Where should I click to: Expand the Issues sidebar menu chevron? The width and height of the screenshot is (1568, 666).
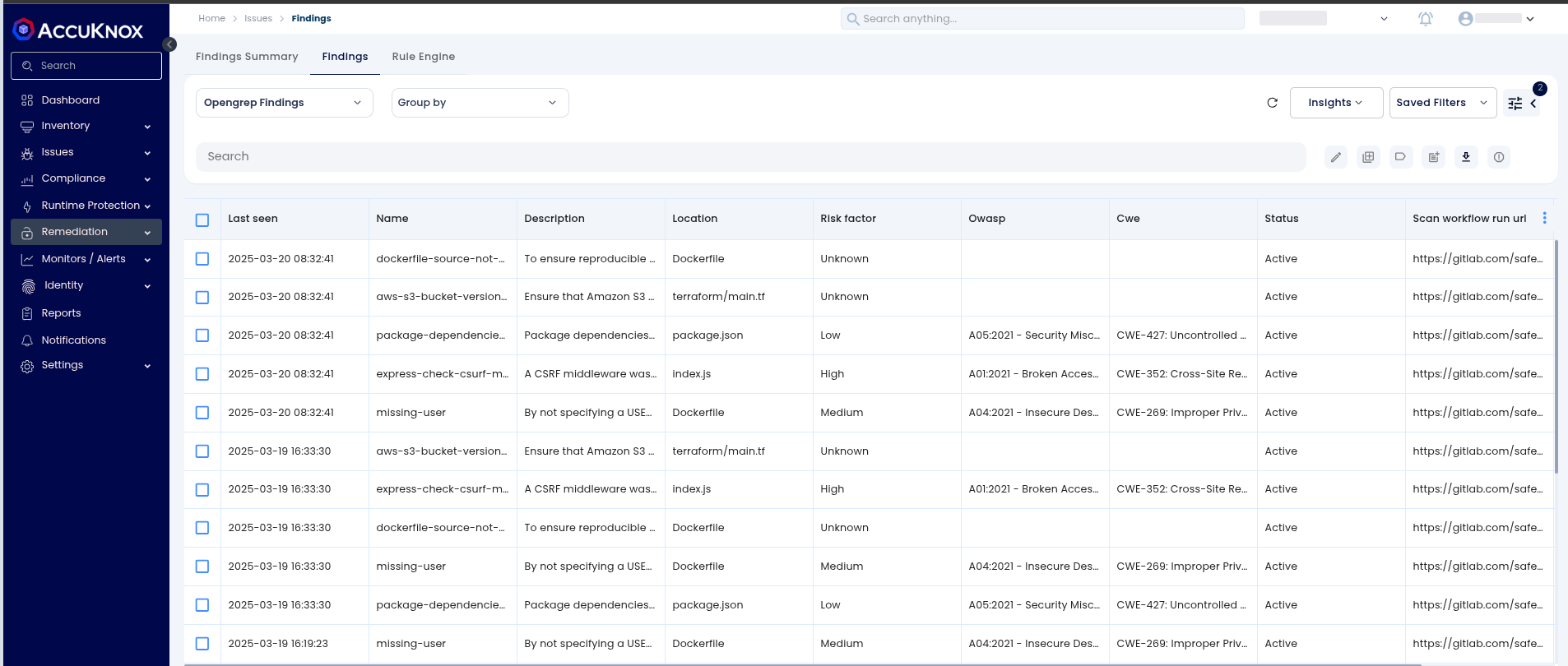click(x=147, y=153)
